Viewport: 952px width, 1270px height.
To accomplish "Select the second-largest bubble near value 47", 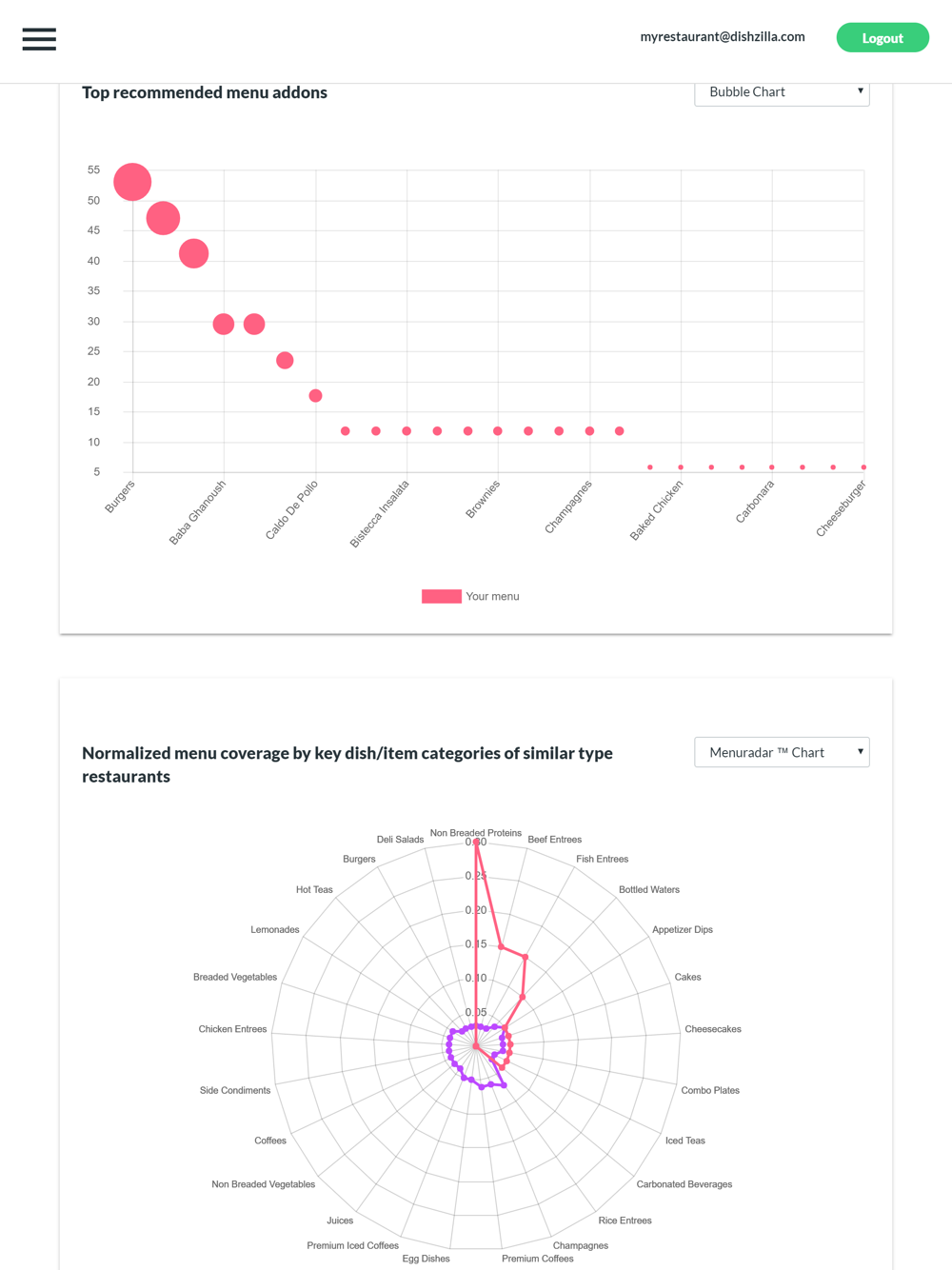I will coord(163,218).
